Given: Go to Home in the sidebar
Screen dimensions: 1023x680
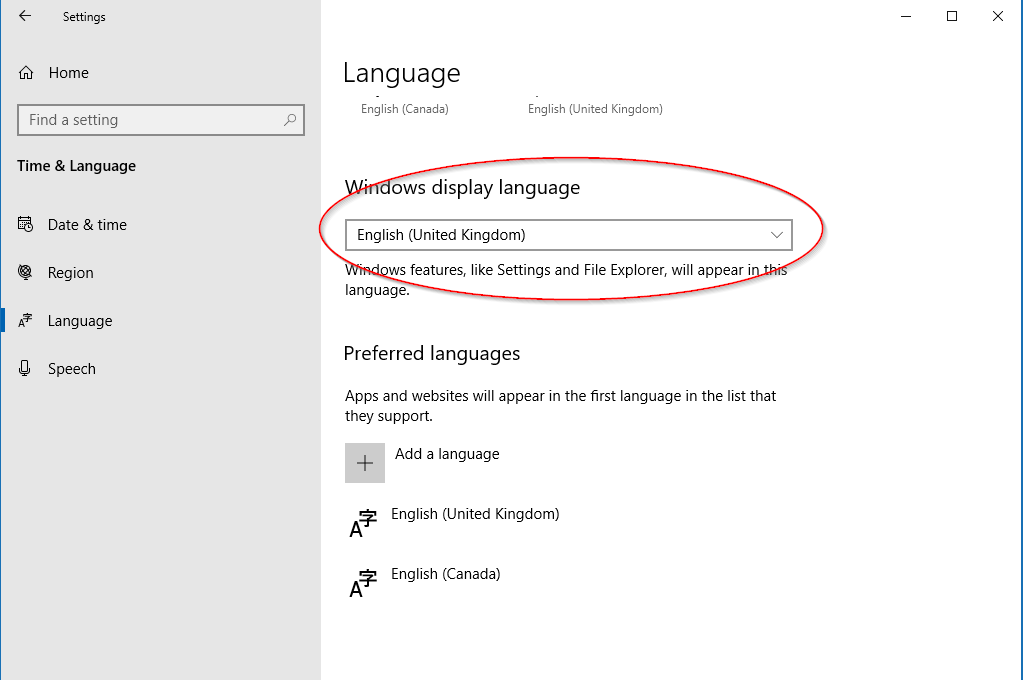Looking at the screenshot, I should coord(69,72).
